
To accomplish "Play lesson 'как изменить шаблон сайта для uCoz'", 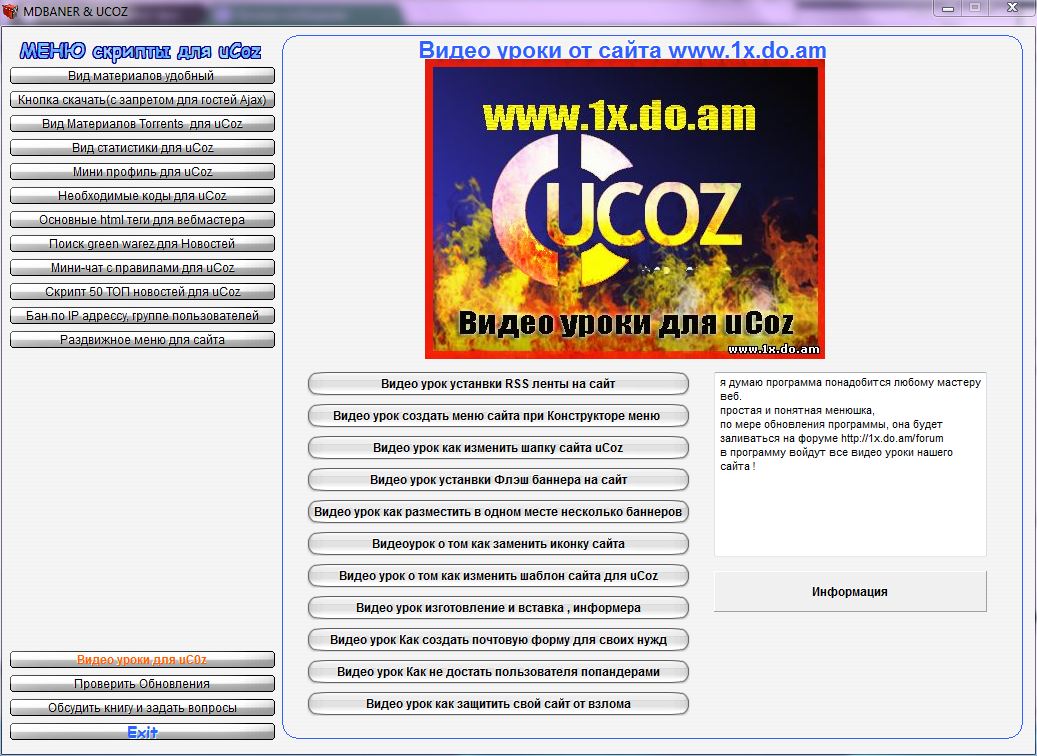I will tap(498, 575).
